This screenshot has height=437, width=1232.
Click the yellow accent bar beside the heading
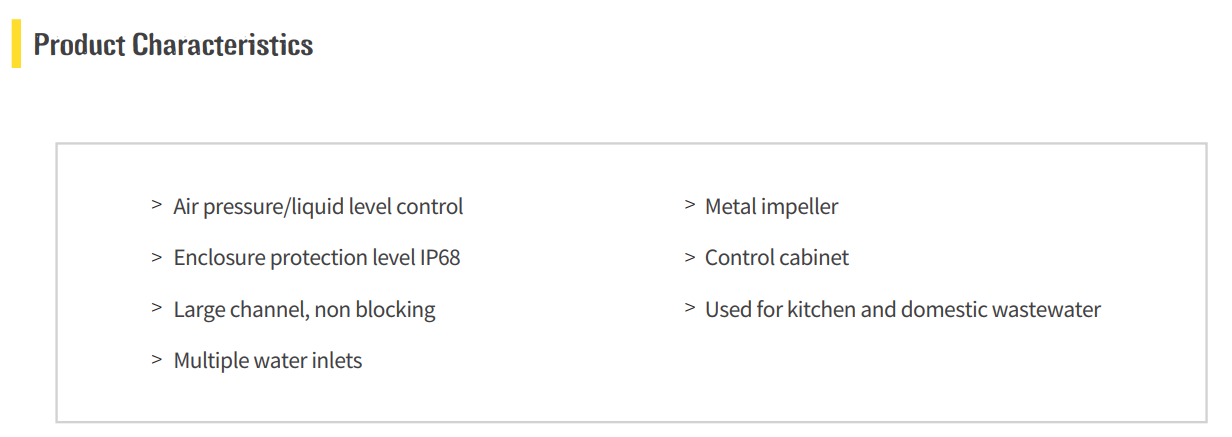[x=16, y=45]
